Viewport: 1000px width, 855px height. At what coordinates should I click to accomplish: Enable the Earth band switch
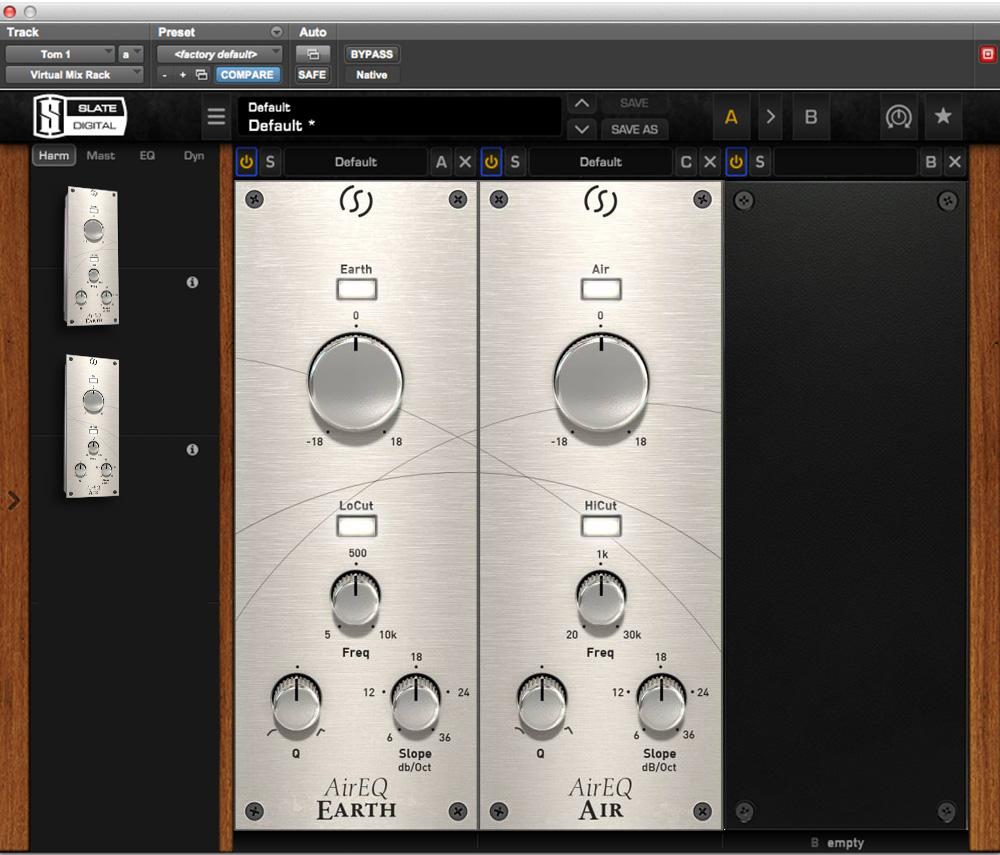(x=357, y=289)
